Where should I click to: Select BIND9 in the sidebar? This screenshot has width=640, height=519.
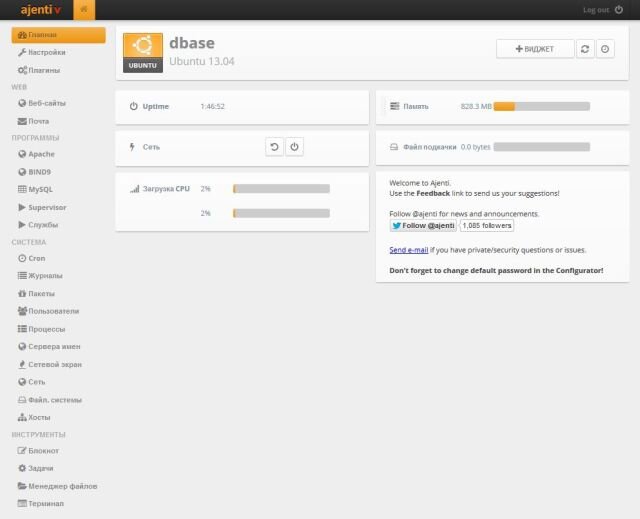click(x=35, y=172)
